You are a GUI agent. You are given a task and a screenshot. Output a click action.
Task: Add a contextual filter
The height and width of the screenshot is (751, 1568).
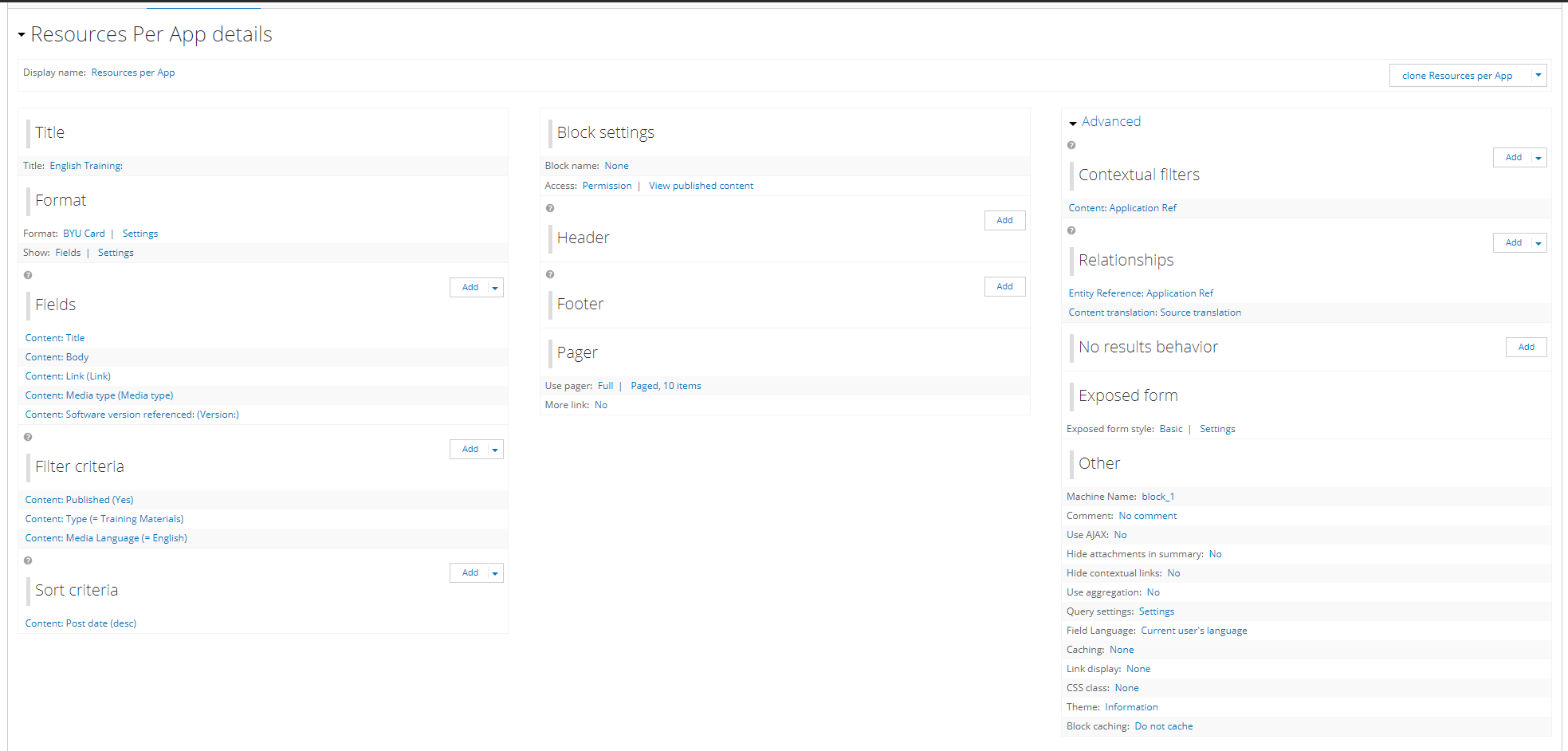[1513, 158]
